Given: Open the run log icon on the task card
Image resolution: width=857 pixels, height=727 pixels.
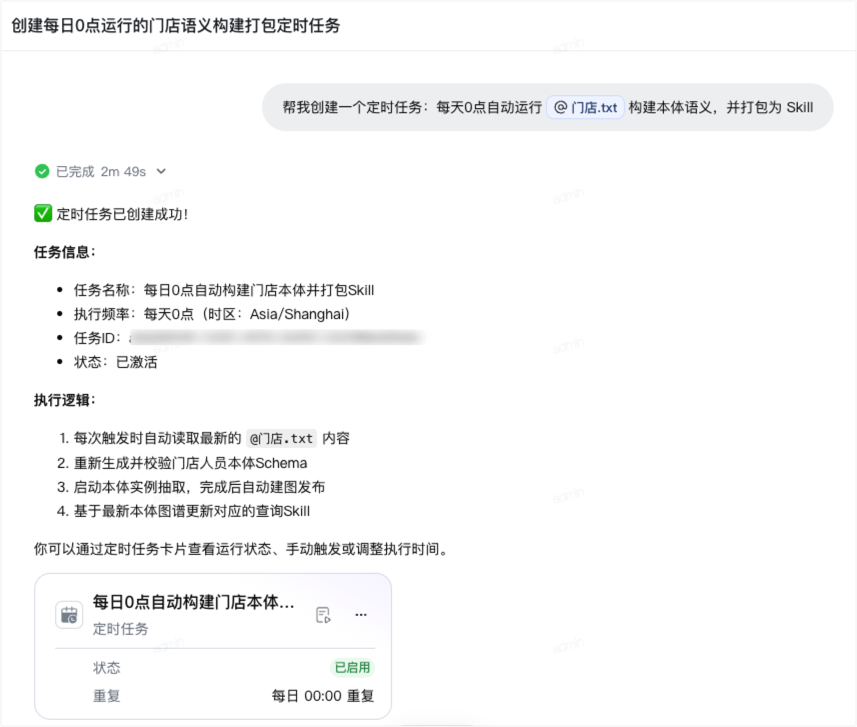Looking at the screenshot, I should (x=323, y=615).
